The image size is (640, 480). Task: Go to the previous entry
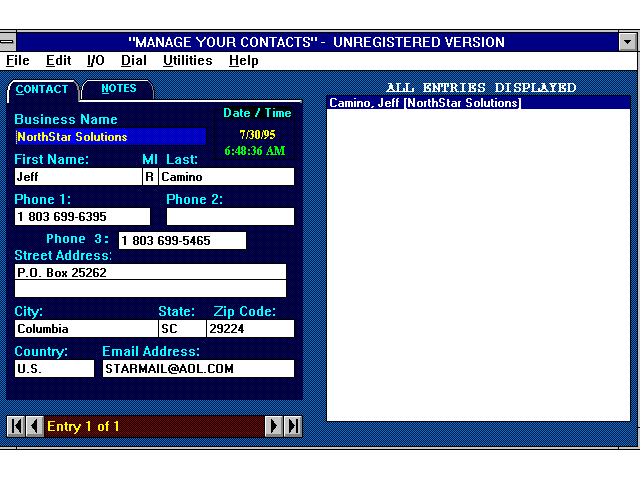click(35, 426)
